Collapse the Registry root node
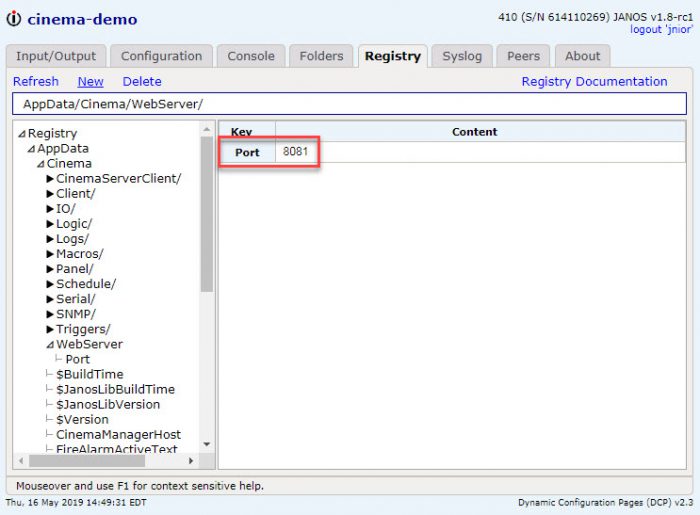 click(22, 133)
